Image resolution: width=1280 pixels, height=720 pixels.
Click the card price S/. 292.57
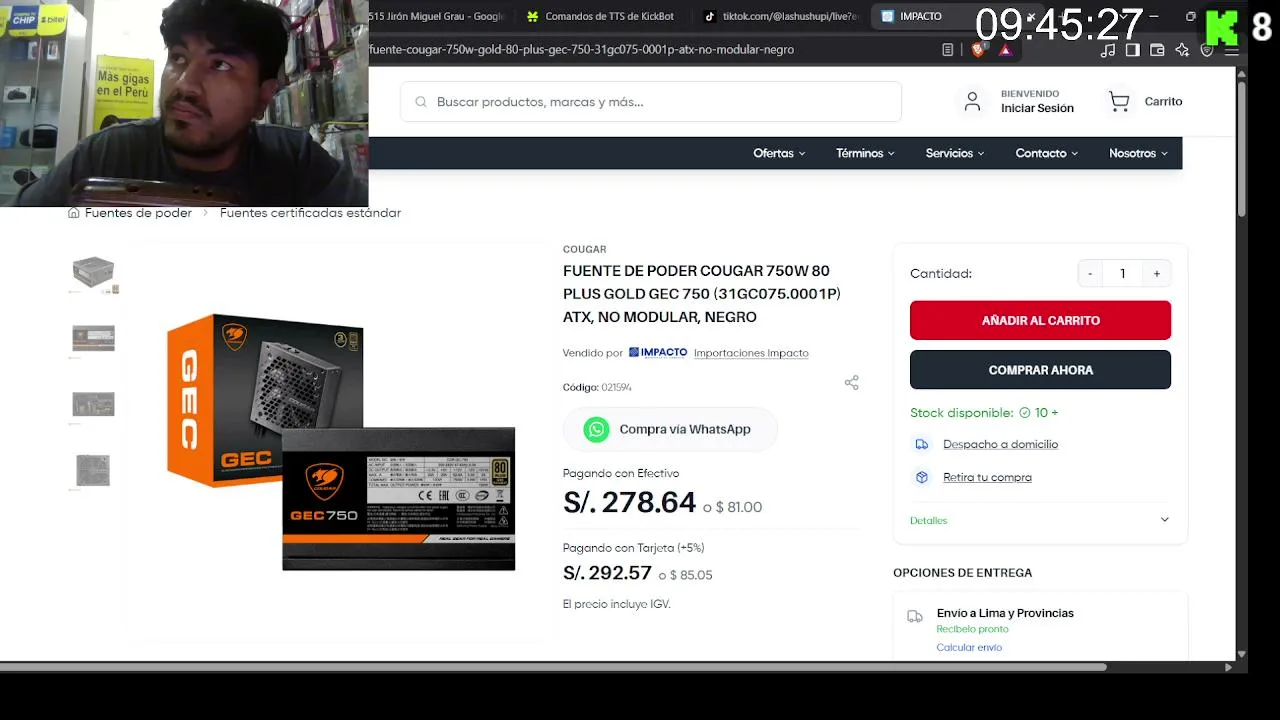click(607, 573)
